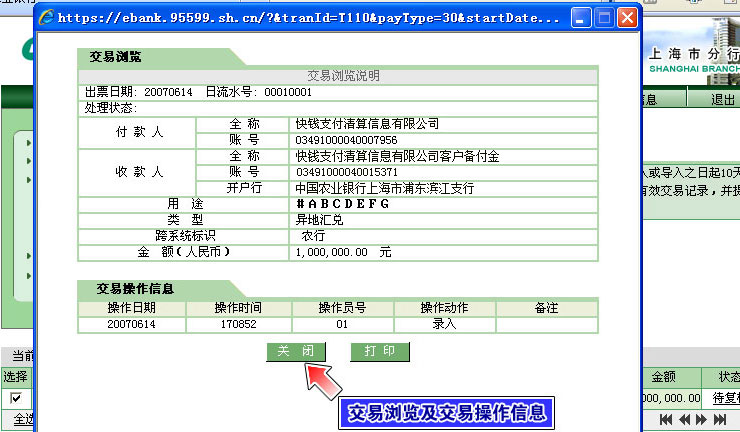Screen dimensions: 740x432
Task: Go to previous page in background pager
Action: [684, 419]
